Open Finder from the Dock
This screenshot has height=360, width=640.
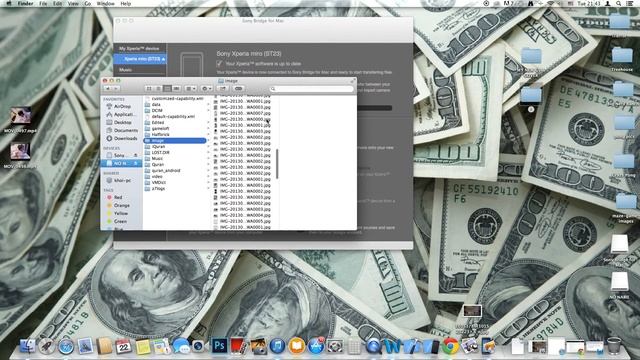pyautogui.click(x=27, y=346)
